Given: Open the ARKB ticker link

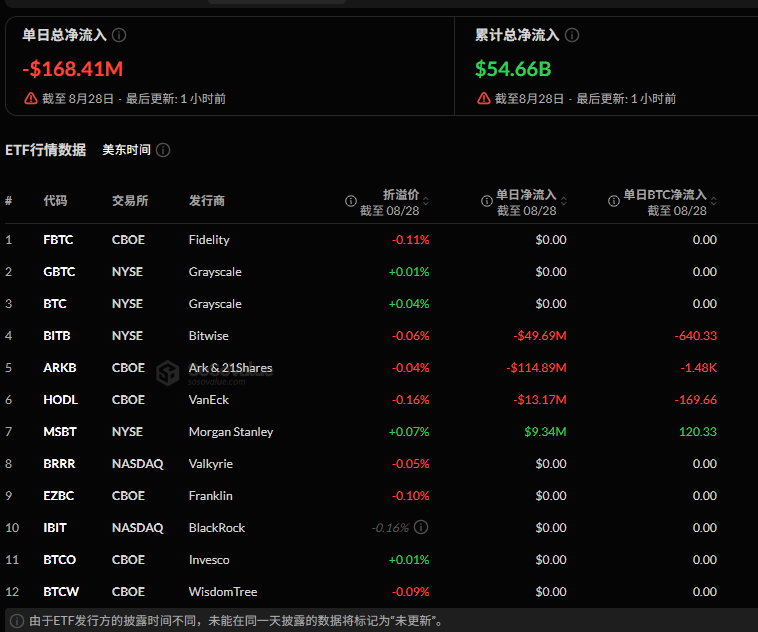Looking at the screenshot, I should [x=59, y=368].
